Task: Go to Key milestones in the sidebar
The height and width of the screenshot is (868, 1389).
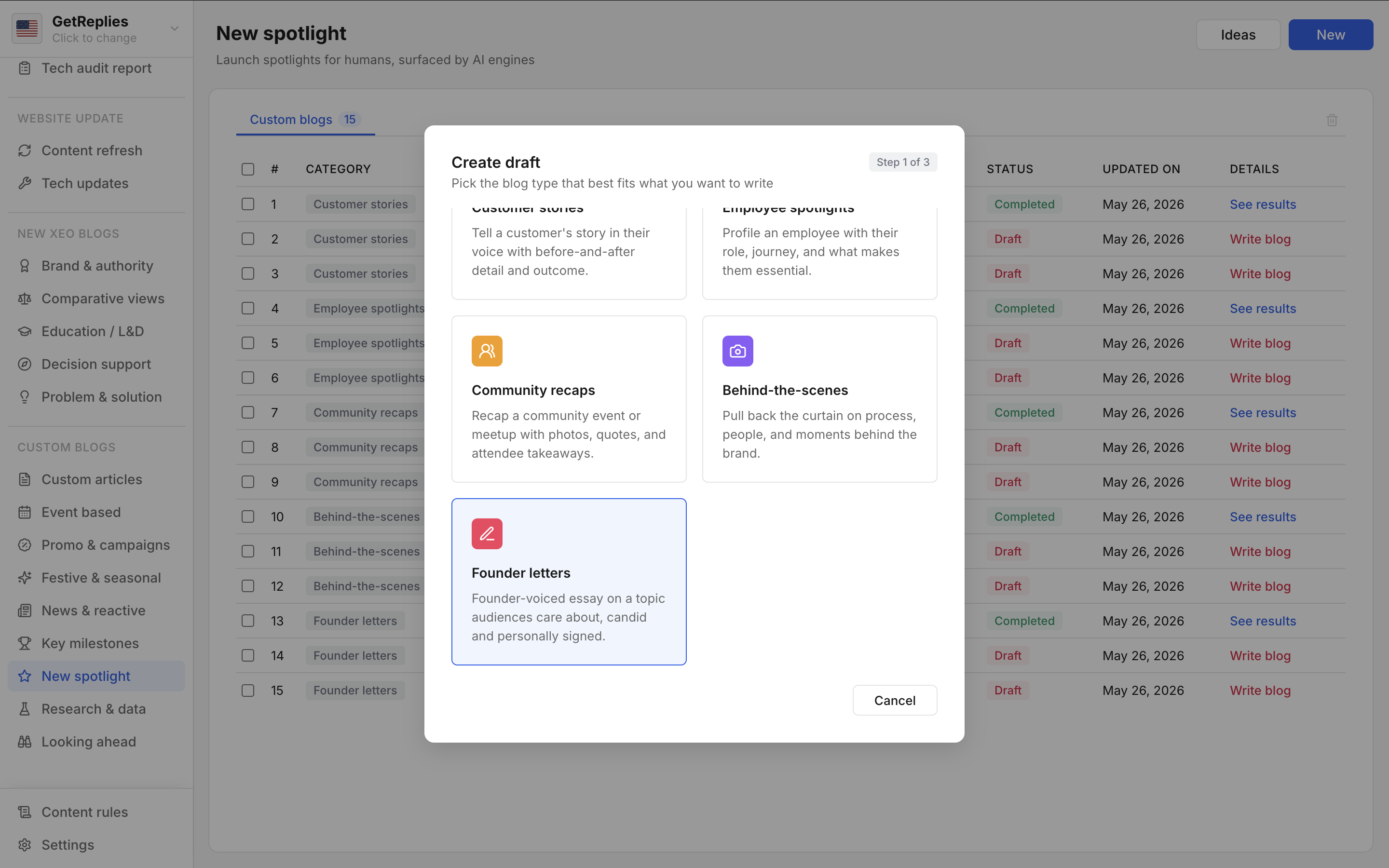Action: pyautogui.click(x=96, y=643)
